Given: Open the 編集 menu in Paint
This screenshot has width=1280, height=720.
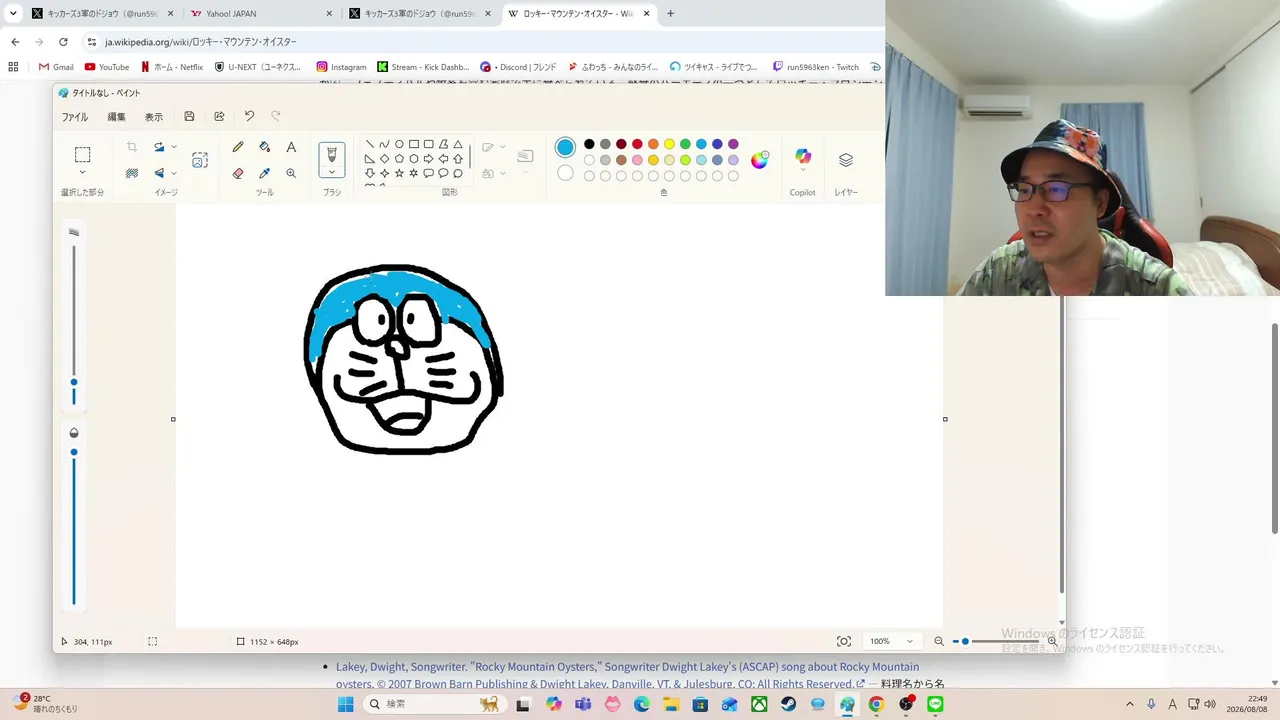Looking at the screenshot, I should 116,117.
